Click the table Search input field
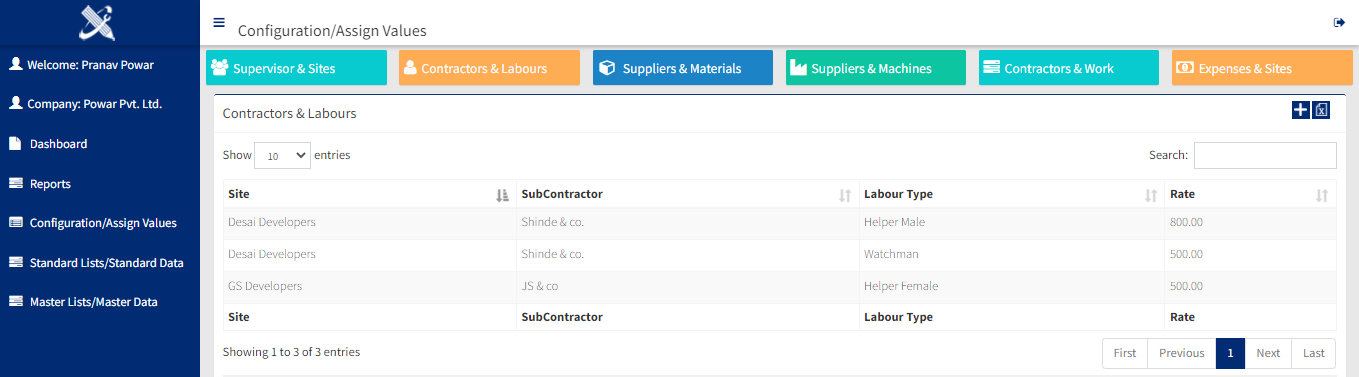Screen dimensions: 1359x377 click(x=1265, y=155)
